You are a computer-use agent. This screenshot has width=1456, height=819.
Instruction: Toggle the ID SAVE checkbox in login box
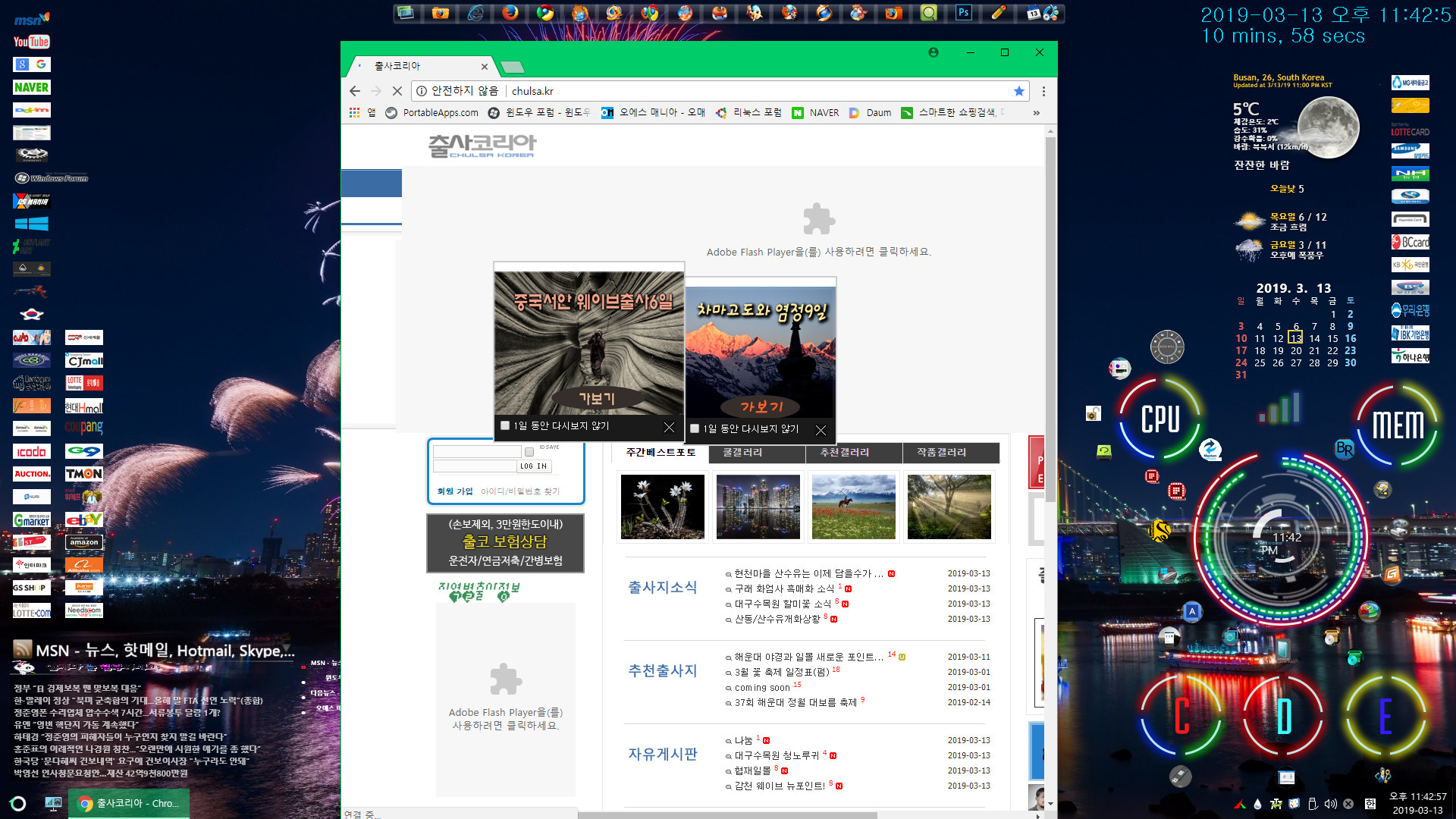pos(529,453)
